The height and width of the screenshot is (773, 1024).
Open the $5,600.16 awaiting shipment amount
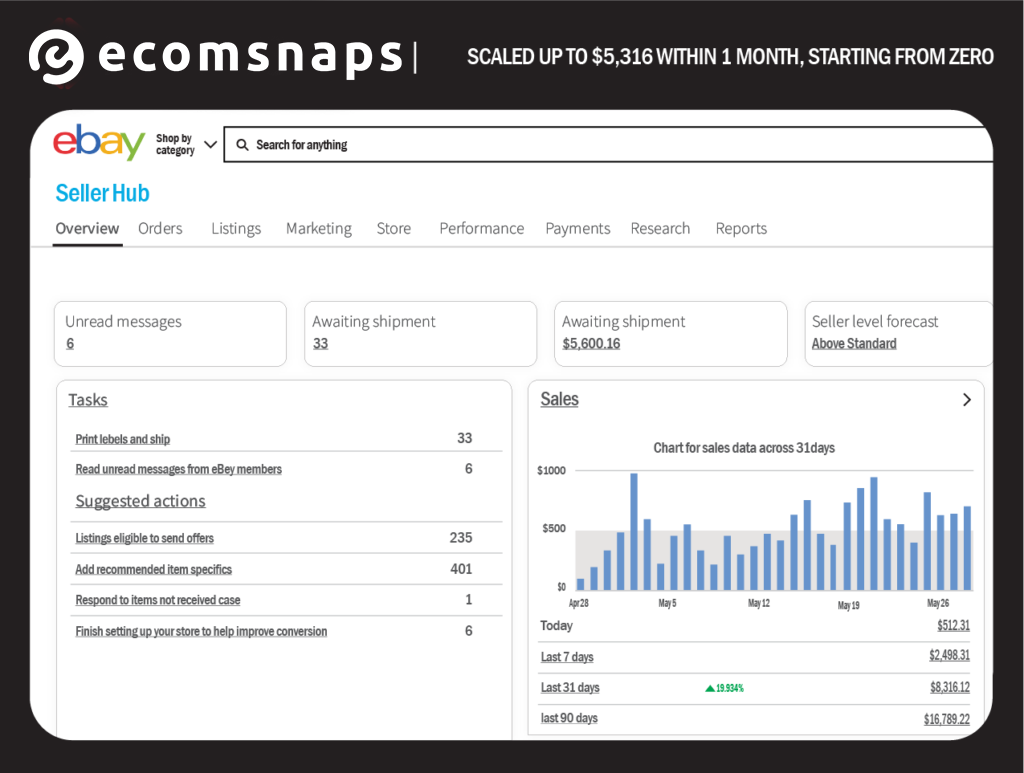point(591,343)
